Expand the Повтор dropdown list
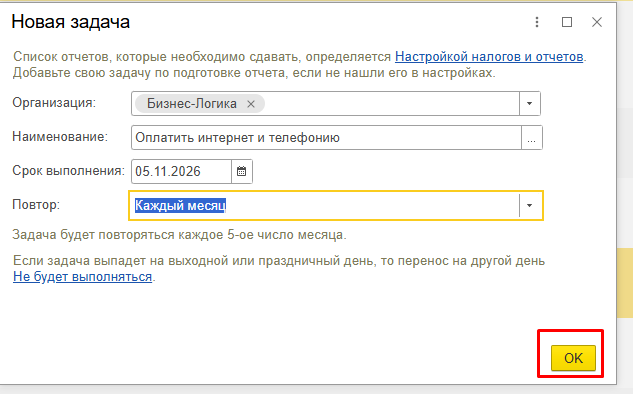Viewport: 633px width, 394px height. coord(529,205)
